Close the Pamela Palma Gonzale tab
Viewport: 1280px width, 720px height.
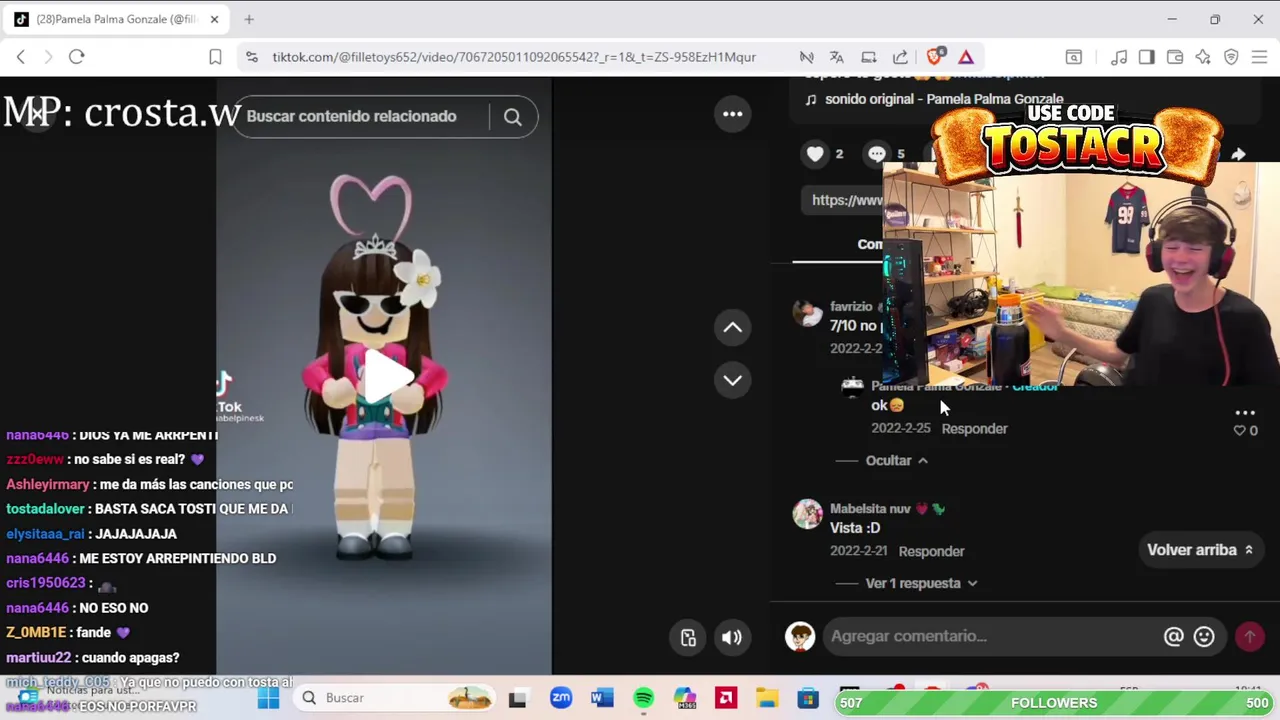coord(214,19)
